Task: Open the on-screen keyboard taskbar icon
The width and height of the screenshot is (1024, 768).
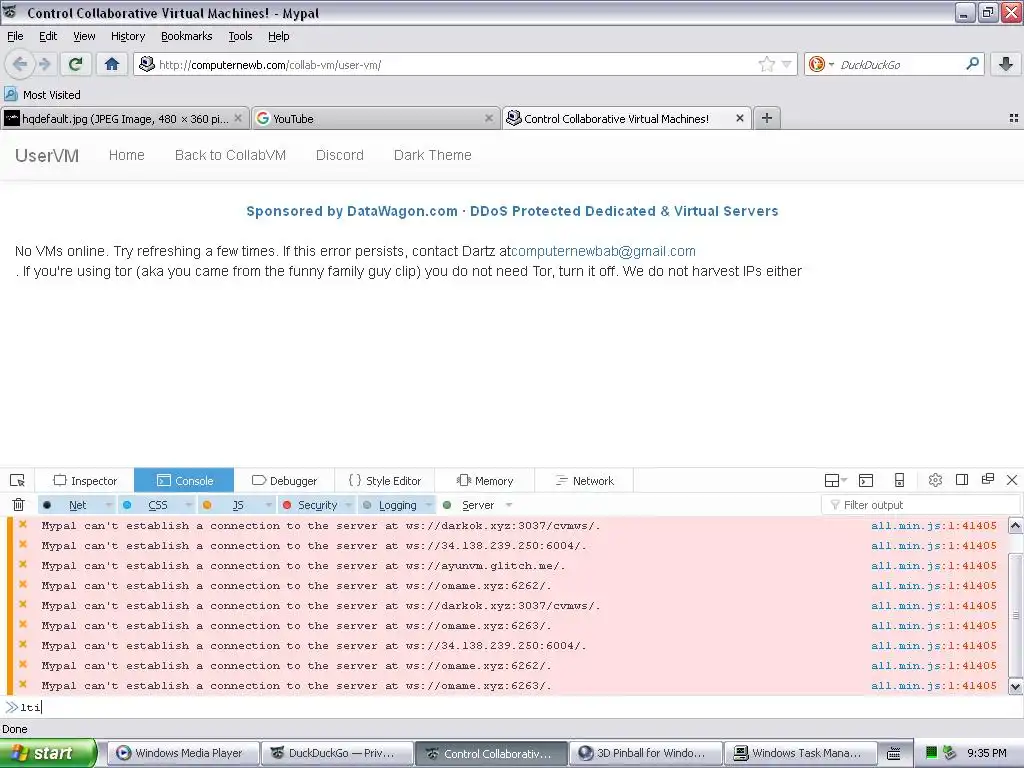Action: pyautogui.click(x=893, y=754)
